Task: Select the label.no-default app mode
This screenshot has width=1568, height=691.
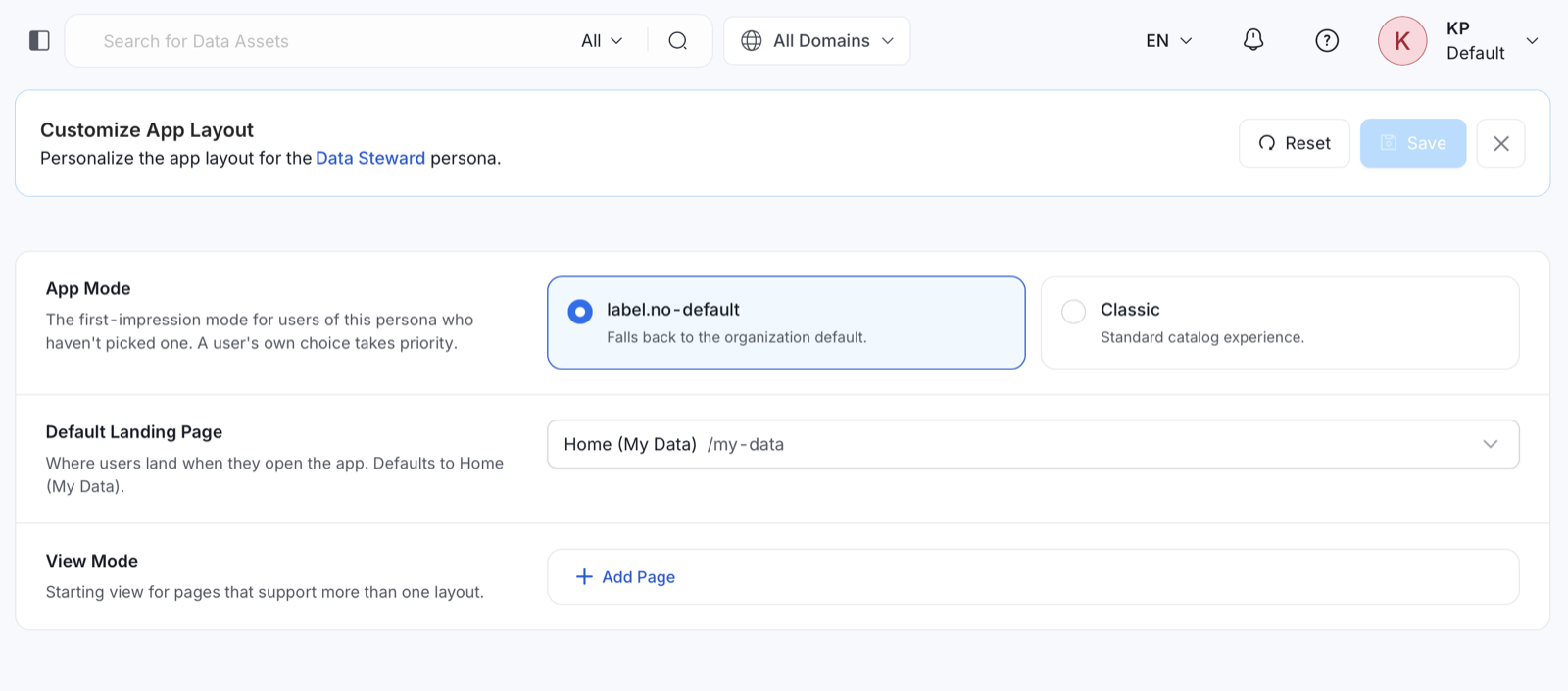Action: [x=786, y=322]
